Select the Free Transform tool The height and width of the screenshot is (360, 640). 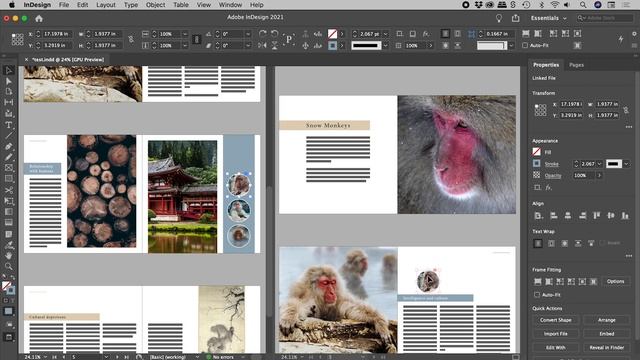(x=9, y=201)
